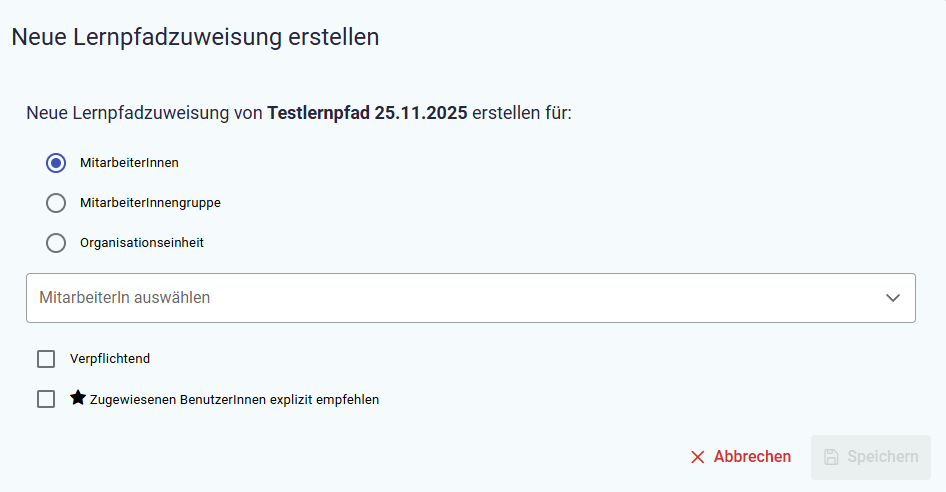
Task: Focus the MitarbeiterIn auswählen placeholder text
Action: pos(124,298)
